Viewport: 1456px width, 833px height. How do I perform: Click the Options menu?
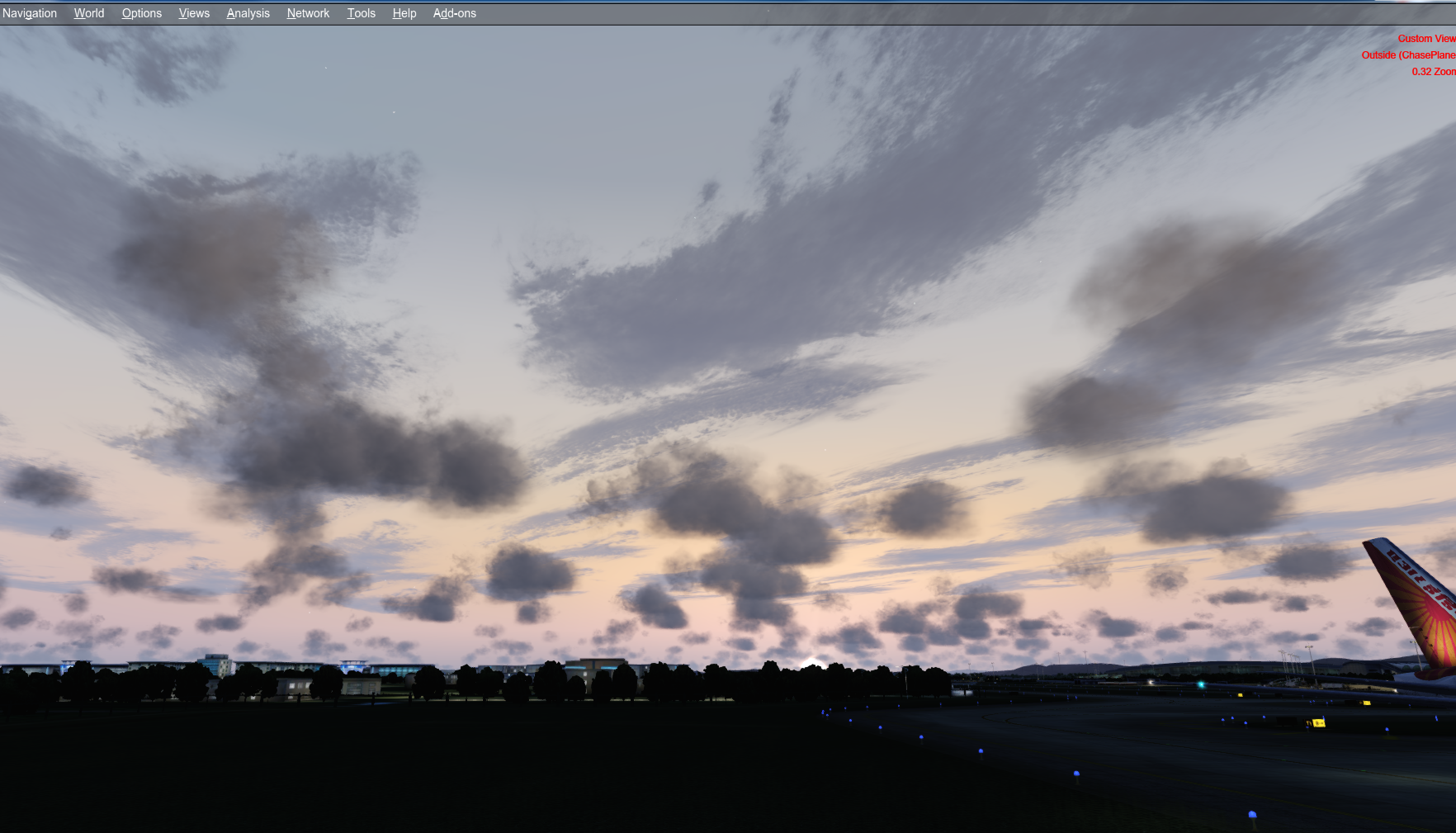(x=142, y=13)
